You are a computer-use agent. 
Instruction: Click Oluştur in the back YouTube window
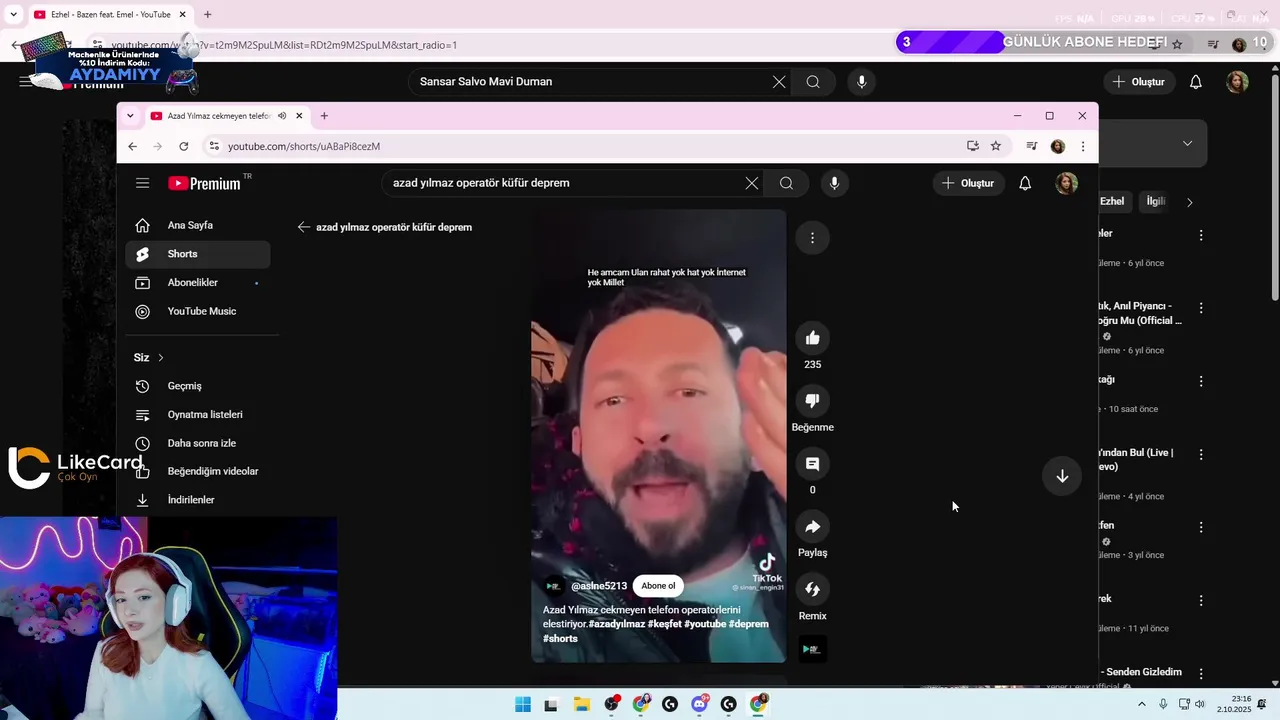[1139, 82]
